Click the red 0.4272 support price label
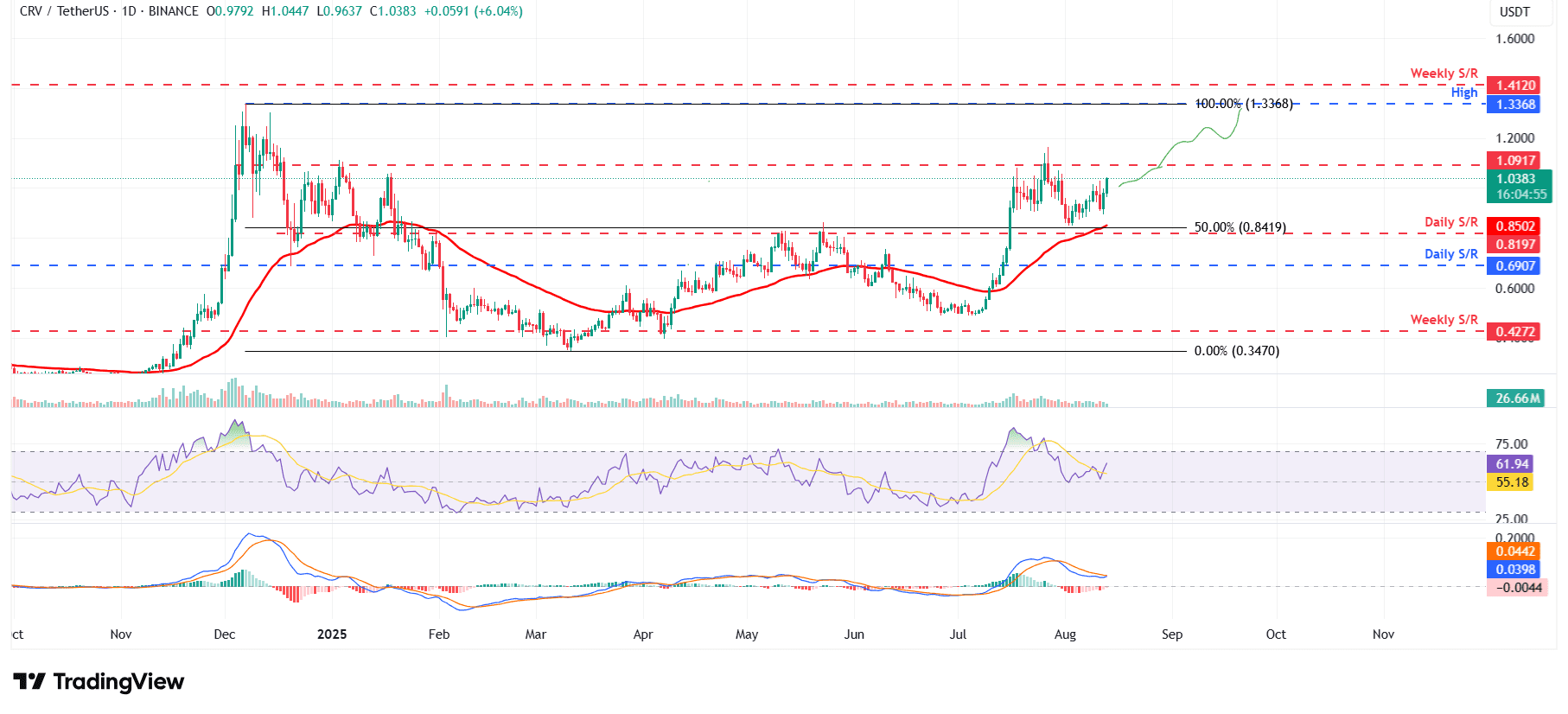Viewport: 1568px width, 714px height. (1516, 332)
